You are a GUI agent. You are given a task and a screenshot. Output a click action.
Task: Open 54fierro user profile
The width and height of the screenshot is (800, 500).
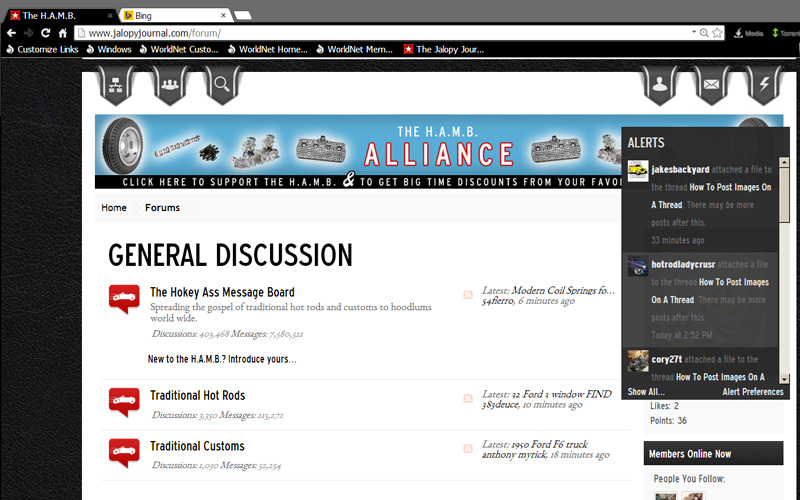(498, 301)
